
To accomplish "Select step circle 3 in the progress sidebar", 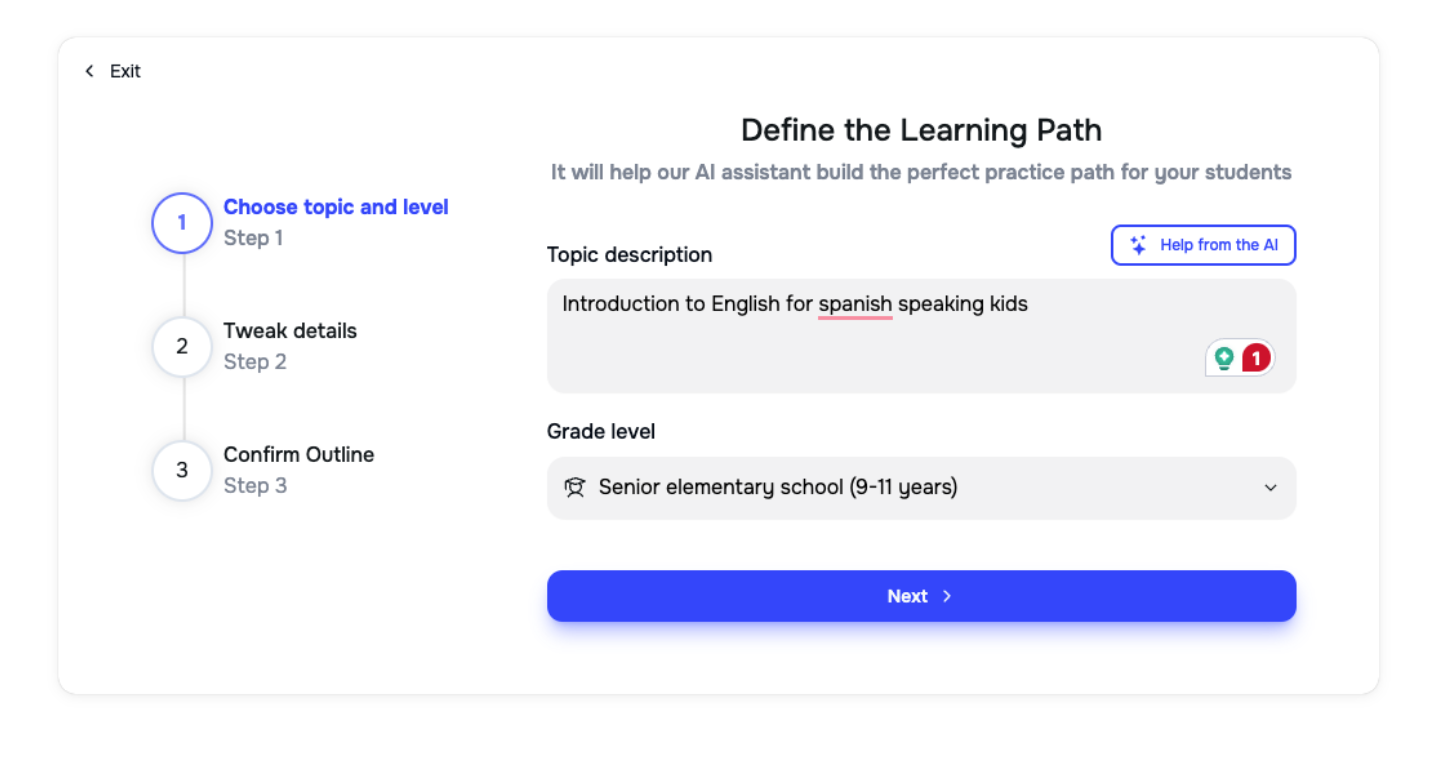I will [x=181, y=470].
